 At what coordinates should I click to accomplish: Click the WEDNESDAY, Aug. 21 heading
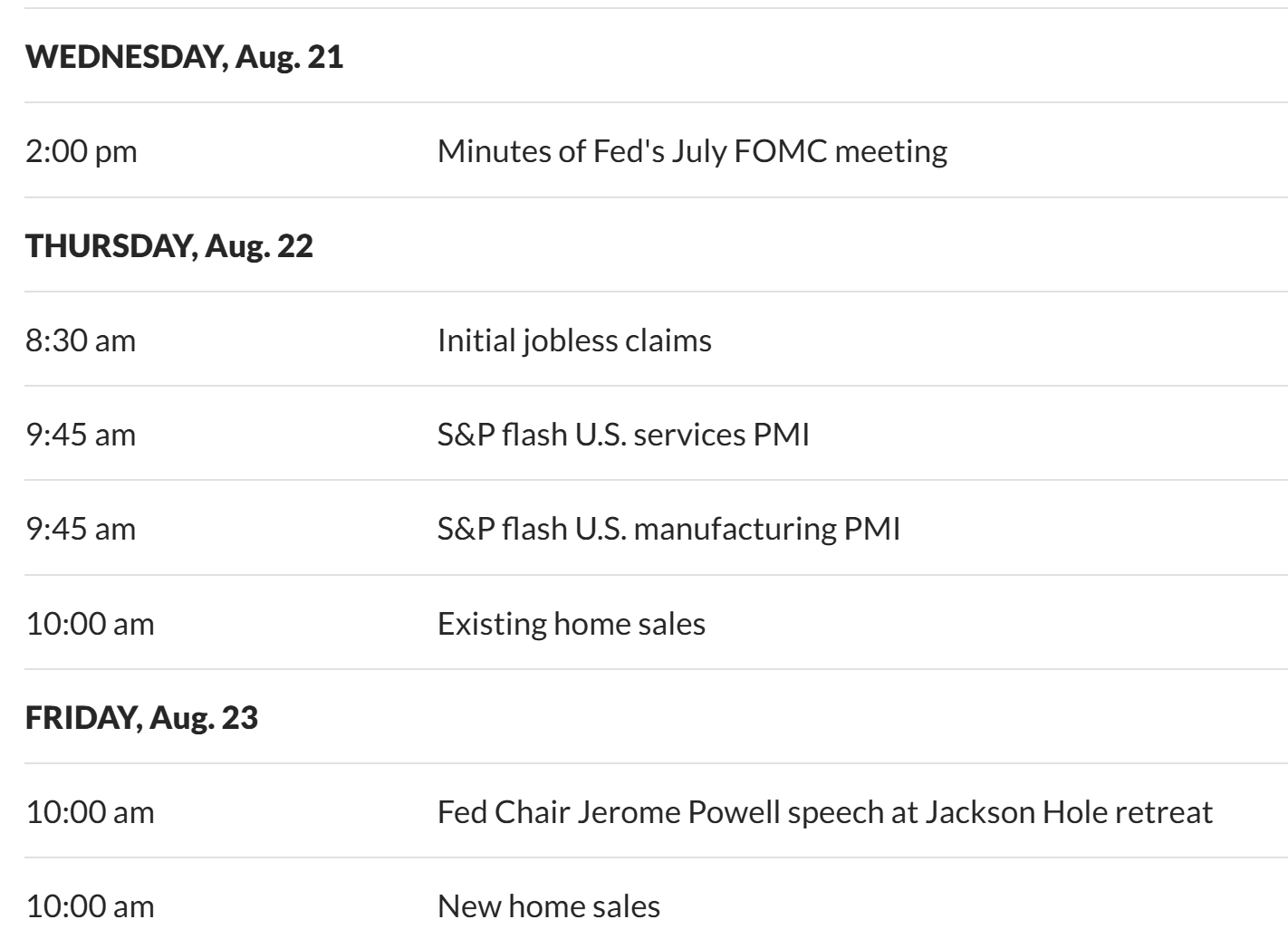click(x=184, y=57)
